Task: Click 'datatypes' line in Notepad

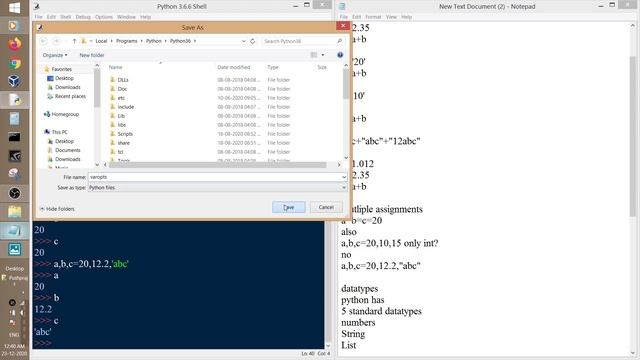Action: click(359, 289)
